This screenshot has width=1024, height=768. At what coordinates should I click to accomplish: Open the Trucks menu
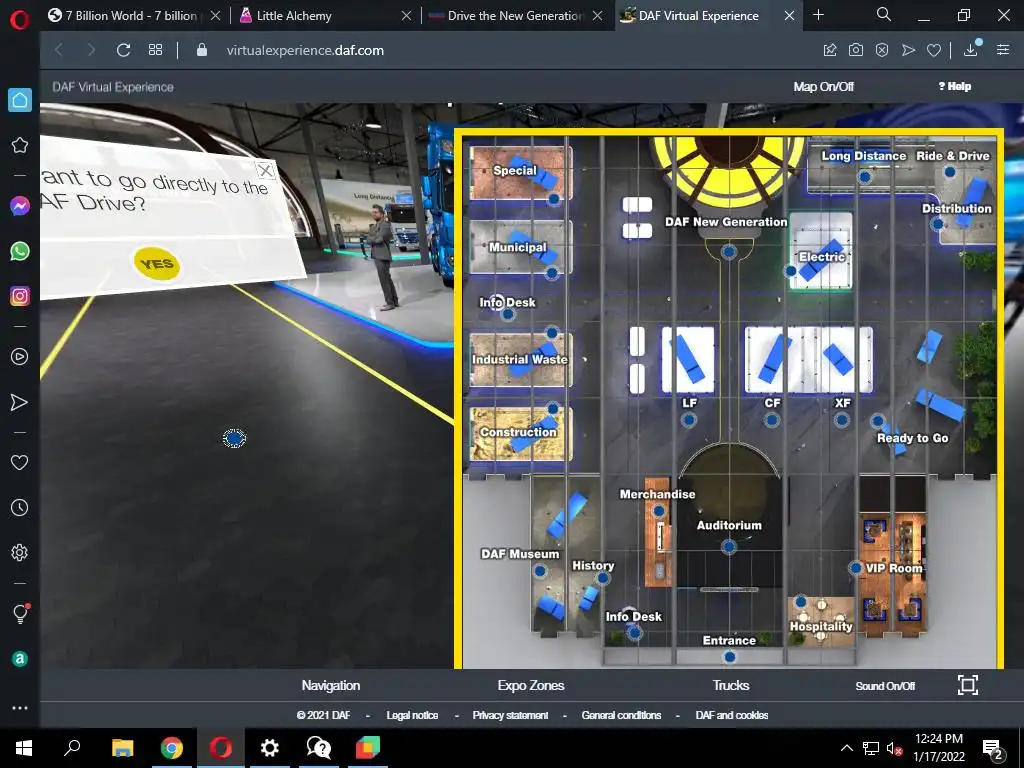point(731,686)
